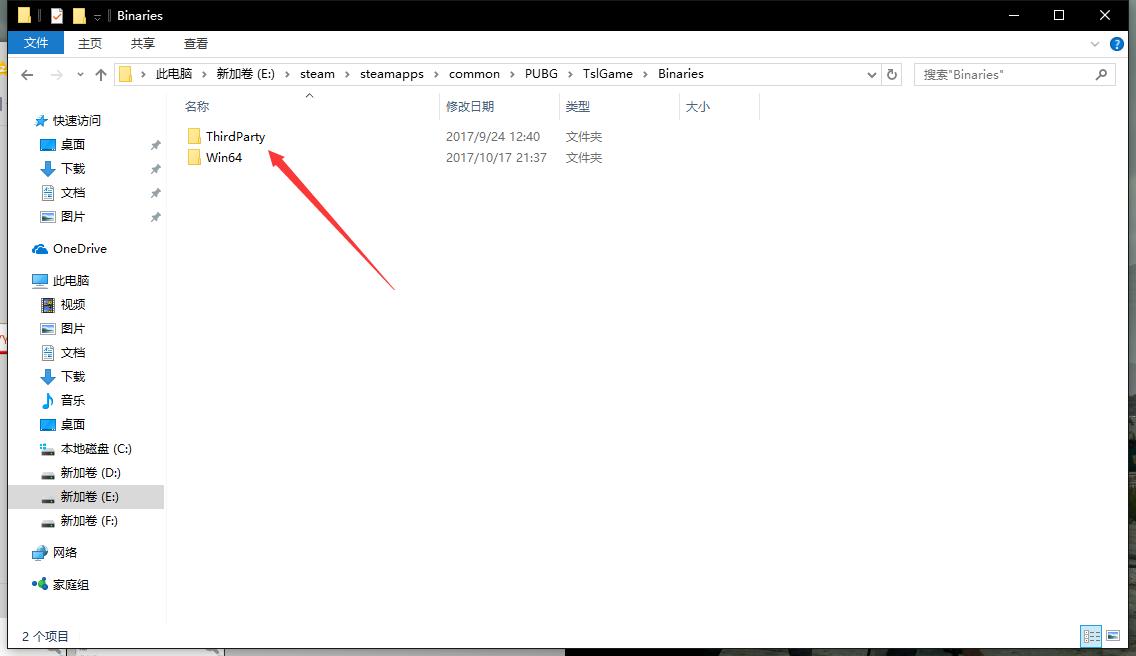This screenshot has height=656, width=1136.
Task: Select the ThirdParty folder
Action: point(235,136)
